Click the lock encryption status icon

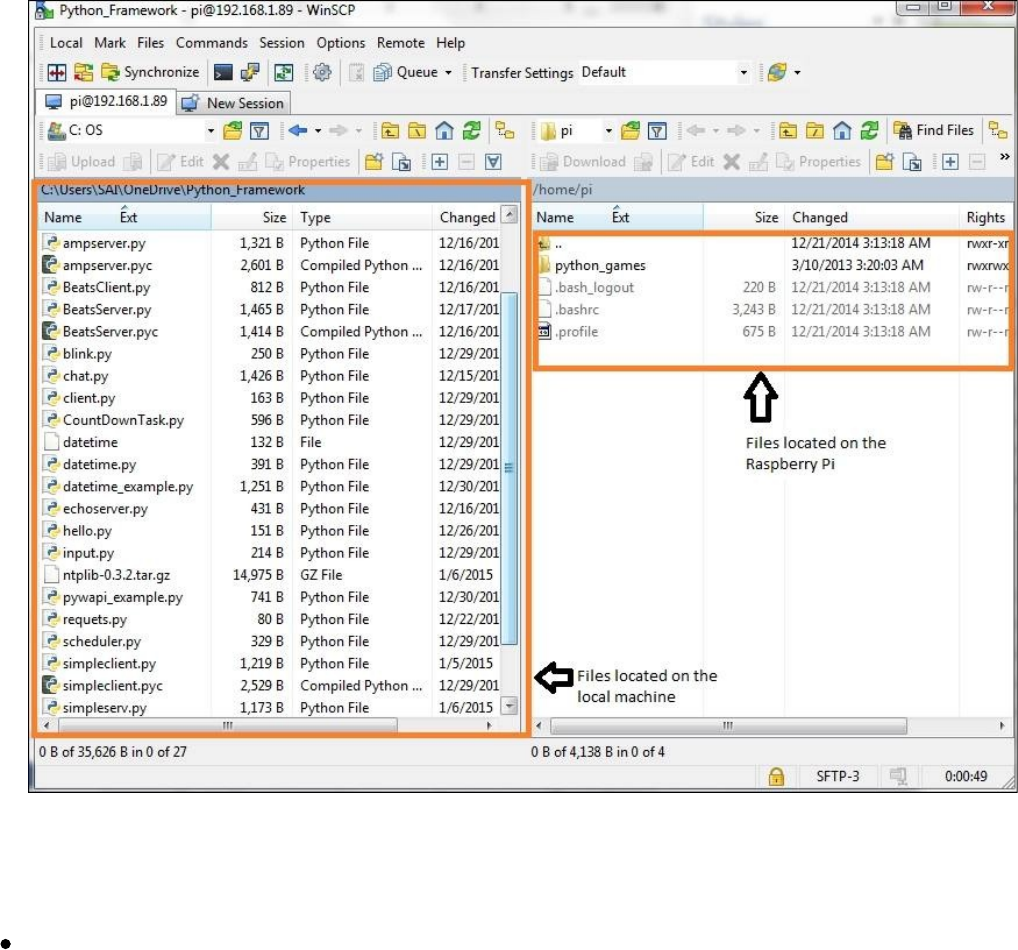tap(776, 777)
